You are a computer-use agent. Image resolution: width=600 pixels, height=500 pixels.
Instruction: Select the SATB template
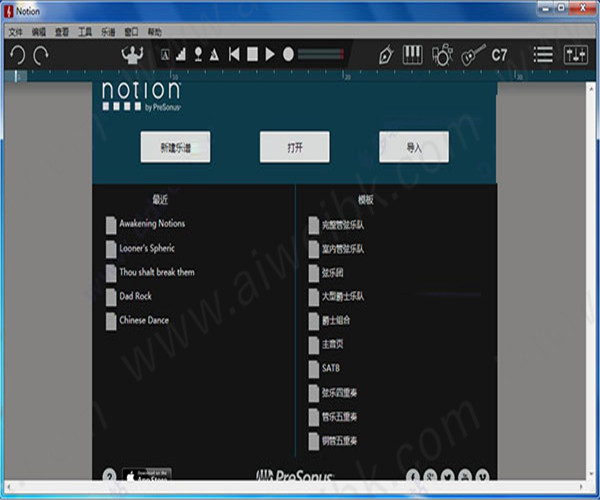(324, 368)
